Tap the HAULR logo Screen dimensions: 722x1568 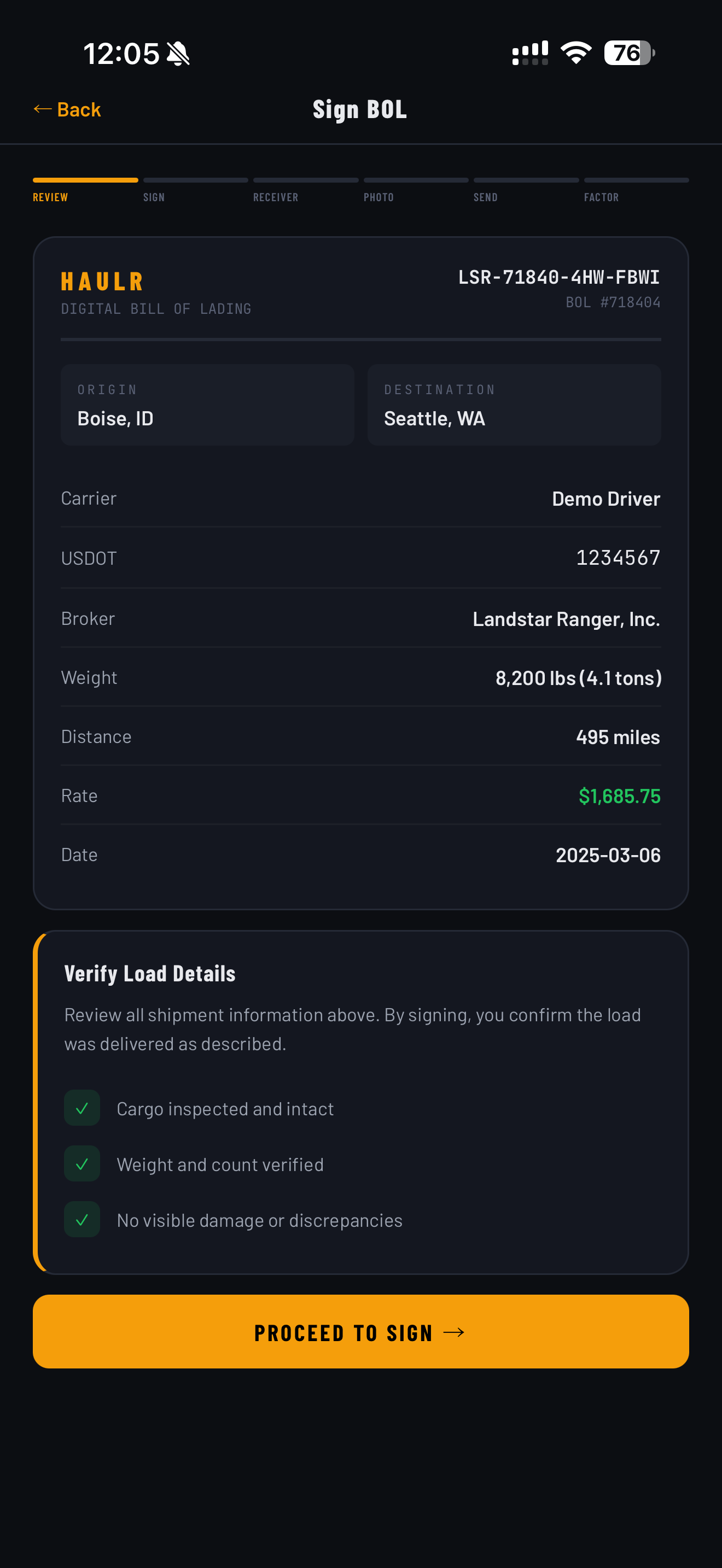102,281
